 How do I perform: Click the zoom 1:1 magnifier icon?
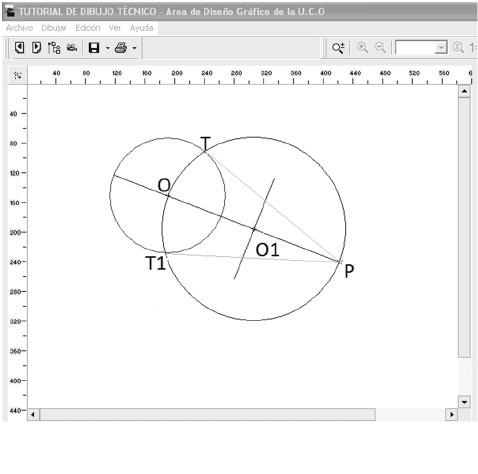click(458, 48)
